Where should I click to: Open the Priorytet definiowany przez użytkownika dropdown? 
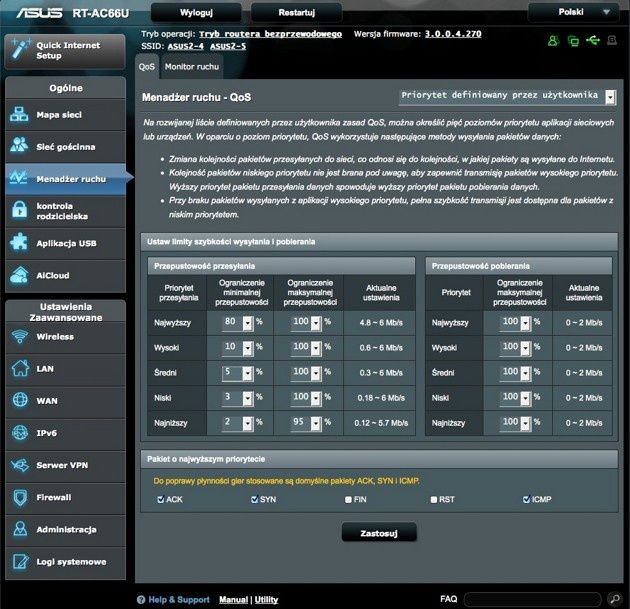507,96
